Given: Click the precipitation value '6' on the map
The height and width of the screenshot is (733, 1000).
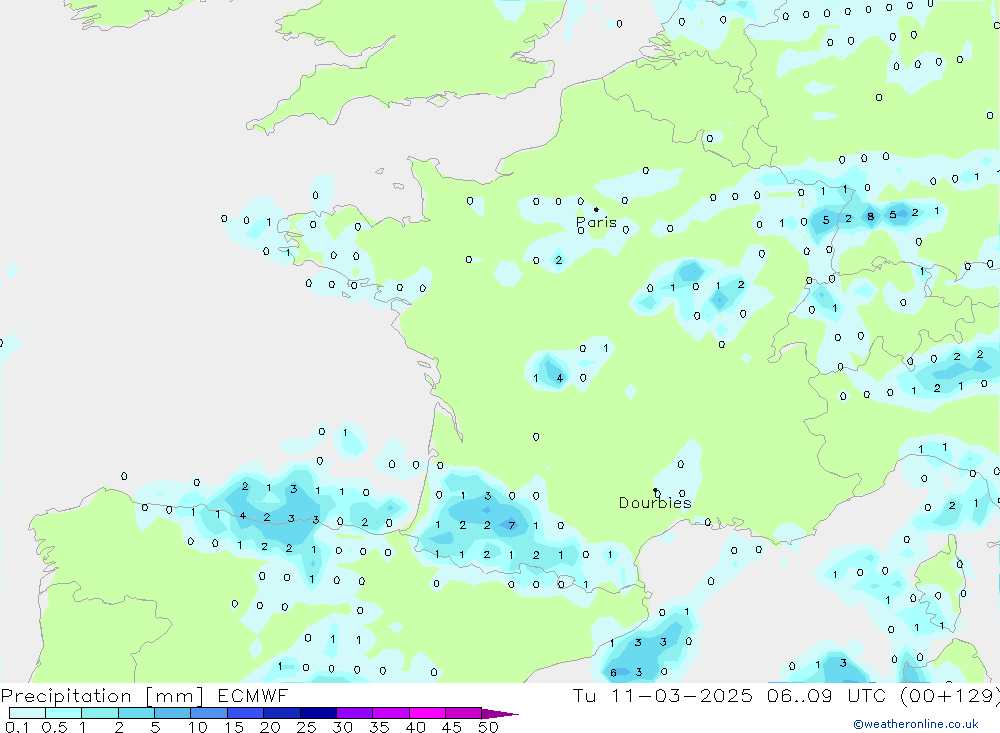Looking at the screenshot, I should click(613, 672).
